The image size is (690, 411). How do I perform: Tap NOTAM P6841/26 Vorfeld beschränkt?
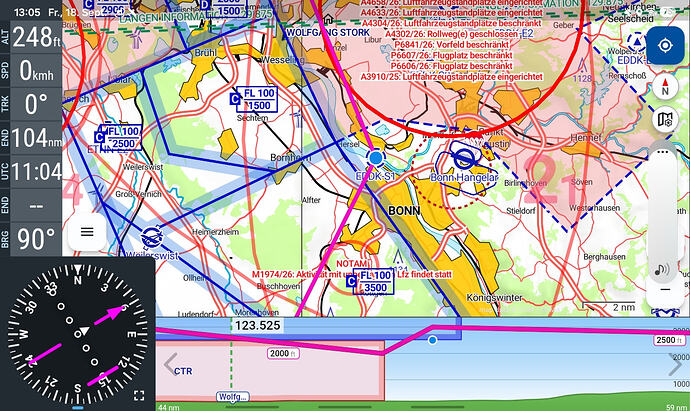point(451,45)
